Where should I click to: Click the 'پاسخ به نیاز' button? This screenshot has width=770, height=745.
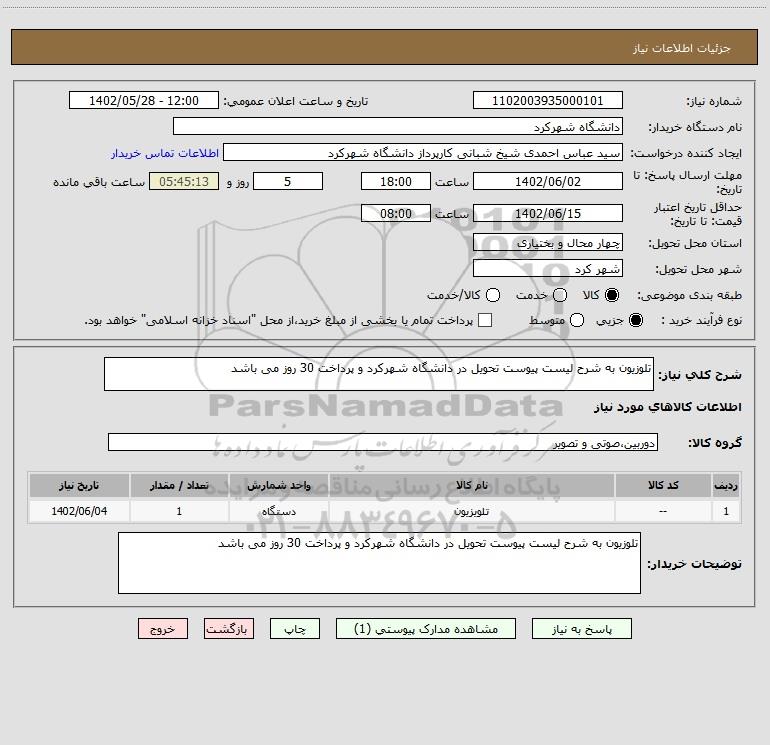click(x=581, y=629)
